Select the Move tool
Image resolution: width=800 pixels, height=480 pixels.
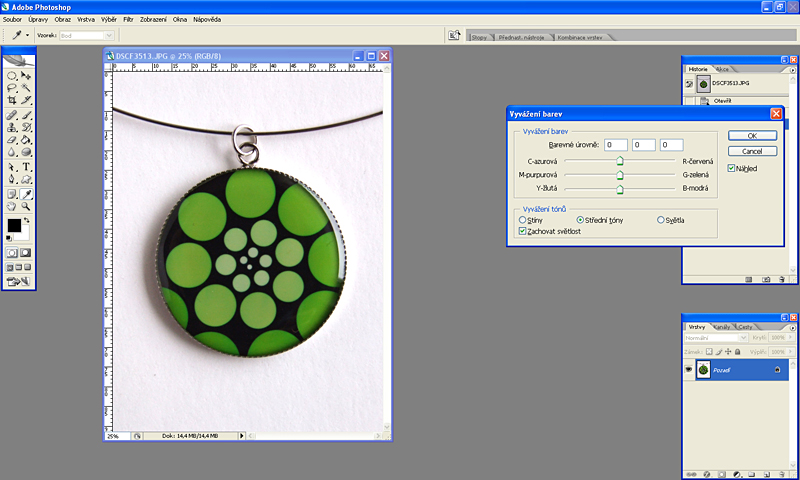[x=26, y=75]
